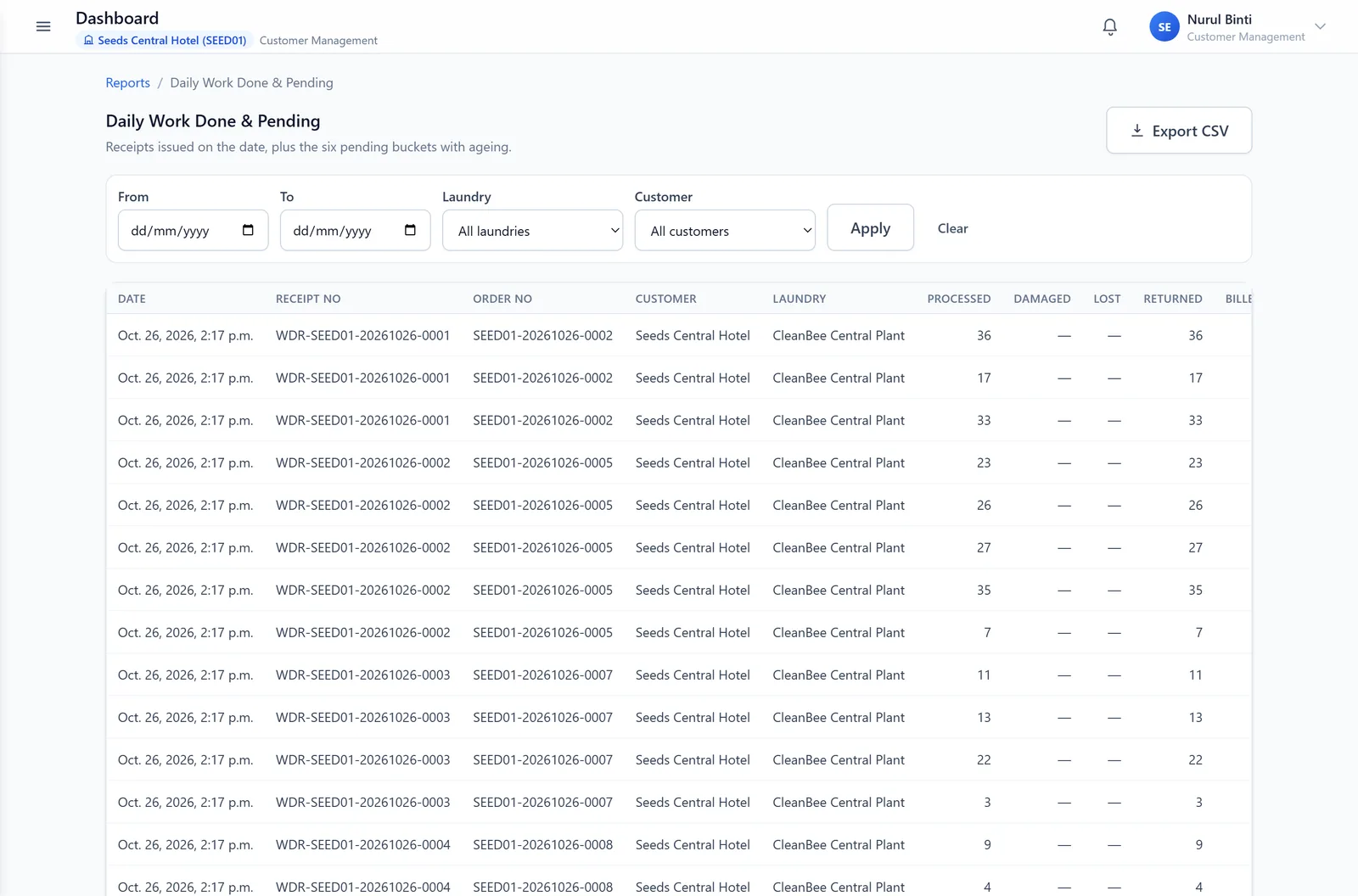
Task: Click the SE user avatar
Action: click(1164, 27)
